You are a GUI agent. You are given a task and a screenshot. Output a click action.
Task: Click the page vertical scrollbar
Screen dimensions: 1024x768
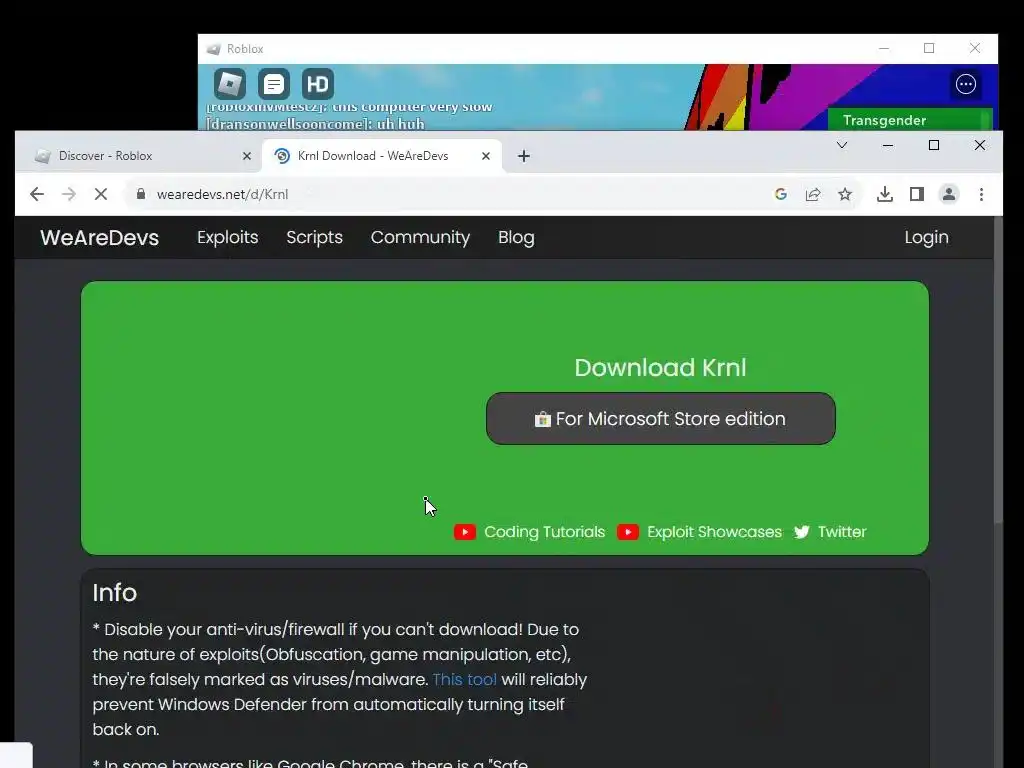(x=998, y=369)
